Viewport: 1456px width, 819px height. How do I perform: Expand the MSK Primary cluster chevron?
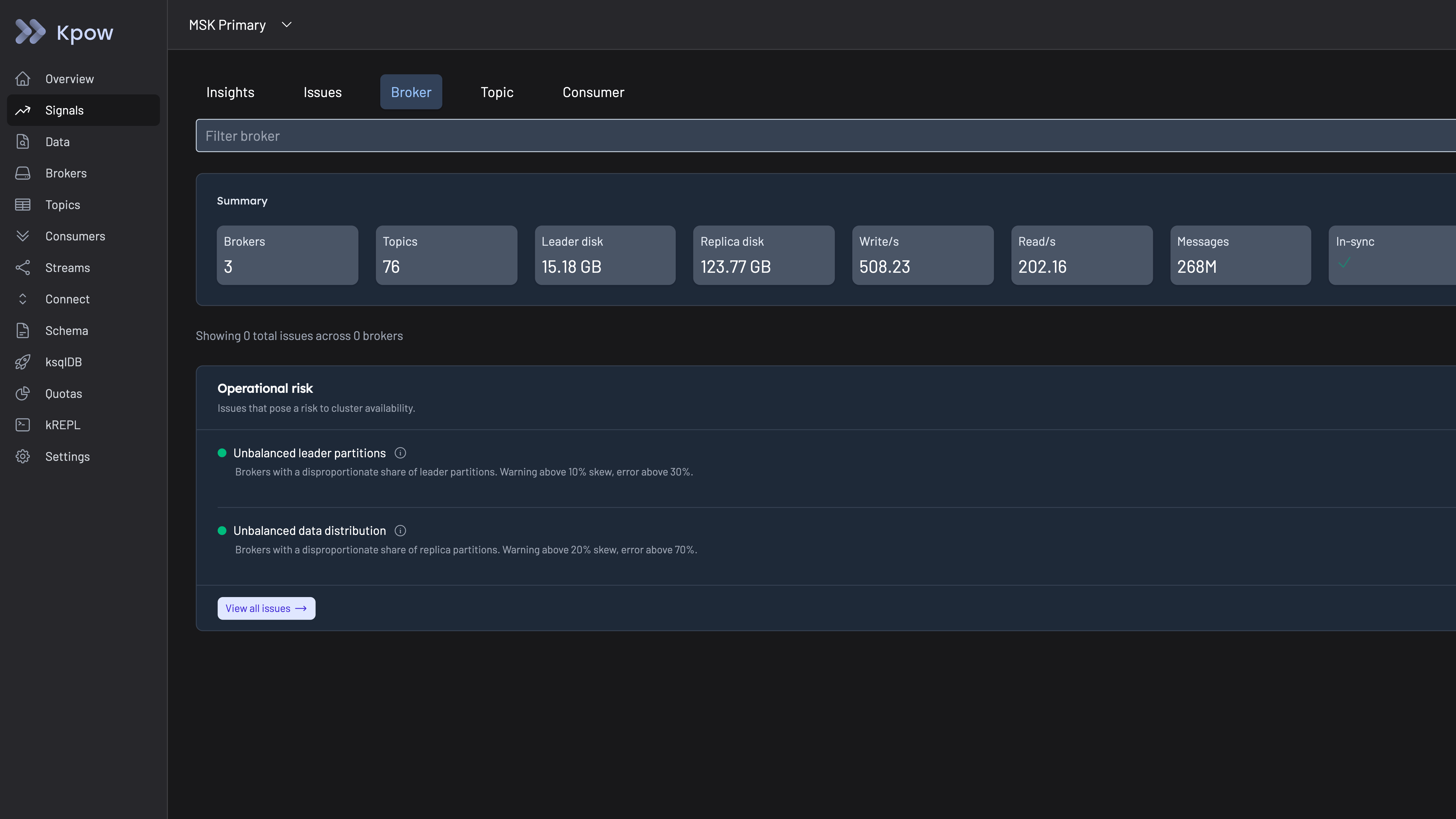(287, 25)
